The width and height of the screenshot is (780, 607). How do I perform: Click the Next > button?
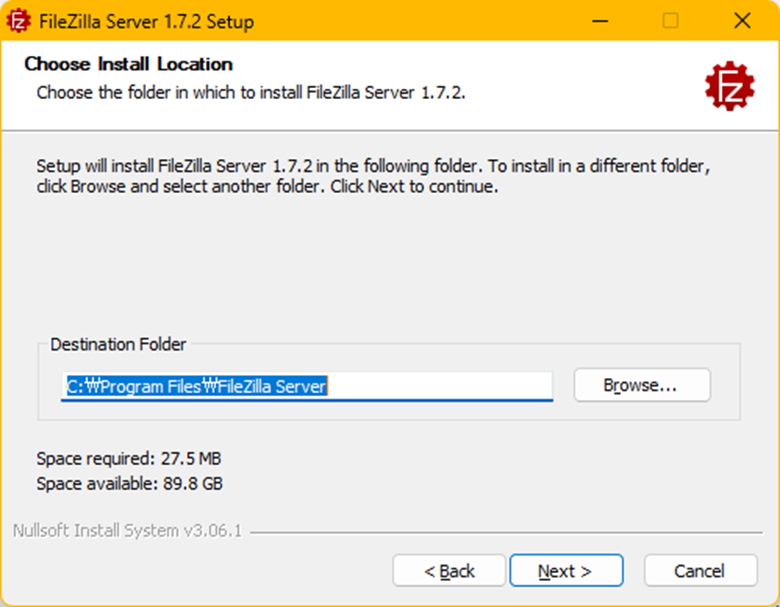coord(566,571)
